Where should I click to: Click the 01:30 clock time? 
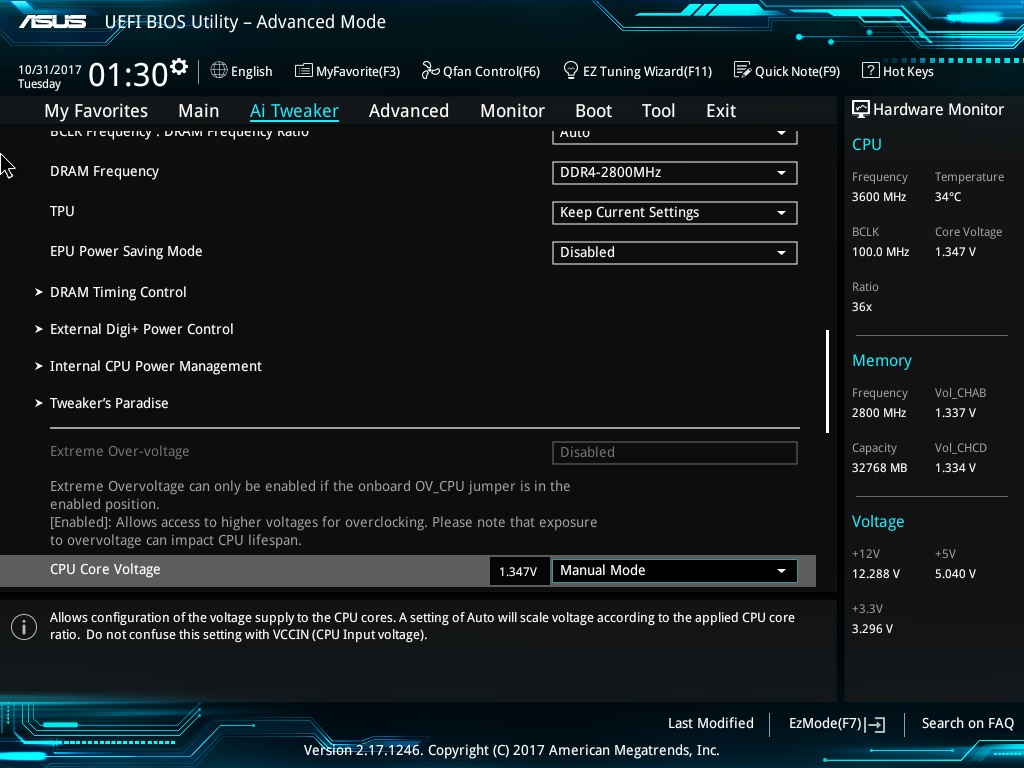[x=128, y=74]
